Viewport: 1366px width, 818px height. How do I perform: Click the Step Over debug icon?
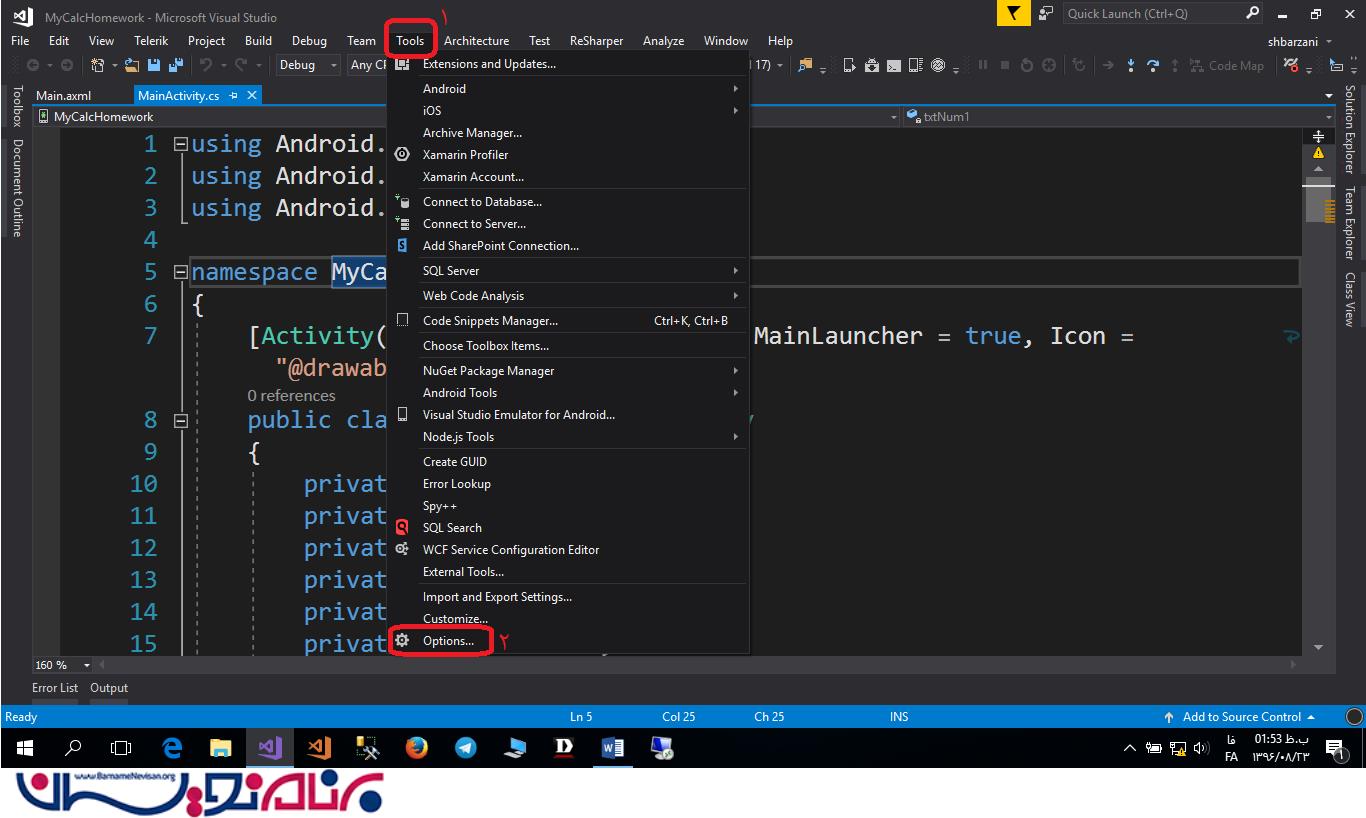pyautogui.click(x=1152, y=66)
